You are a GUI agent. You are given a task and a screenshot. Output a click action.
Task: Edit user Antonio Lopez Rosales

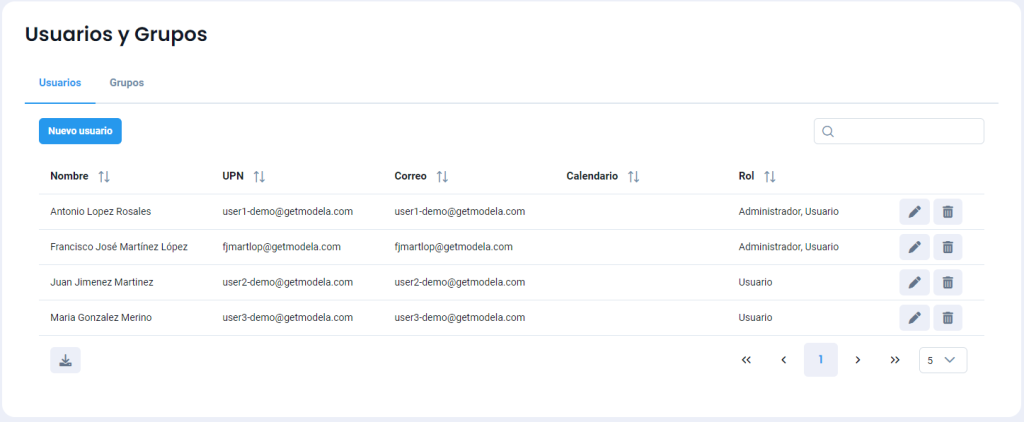point(914,212)
